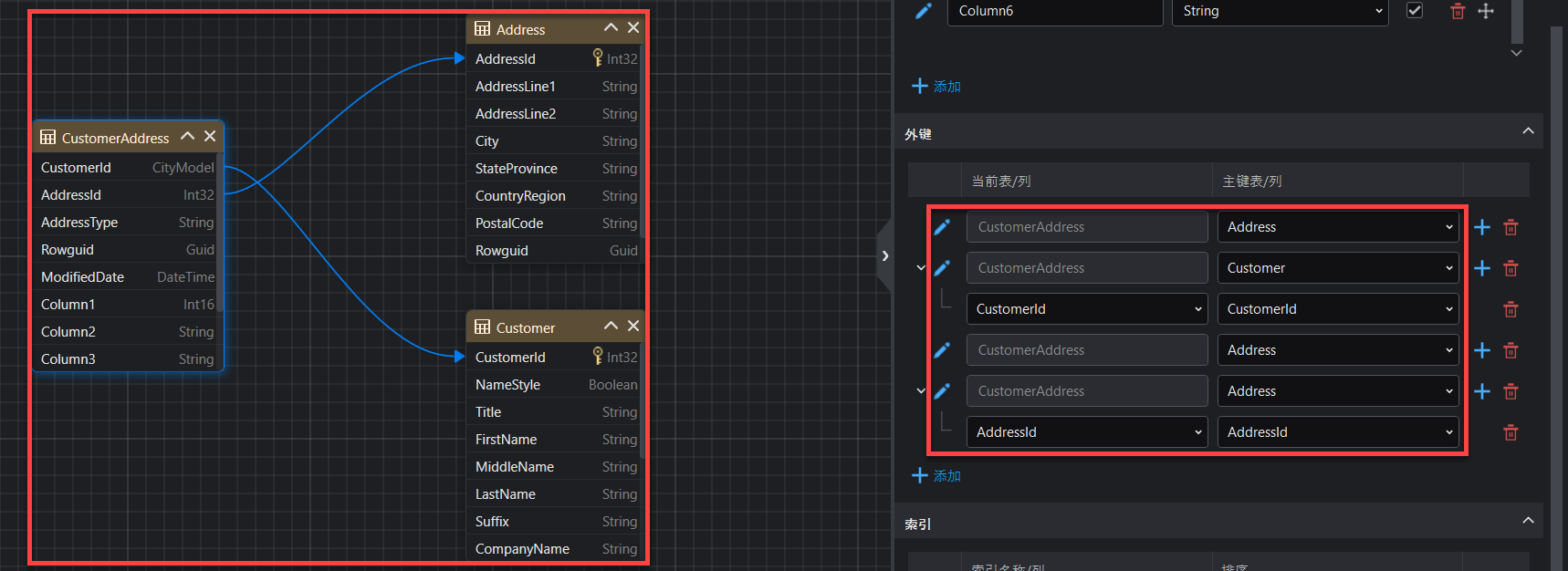
Task: Click the column list scrollbar down arrow
Action: [x=1517, y=53]
